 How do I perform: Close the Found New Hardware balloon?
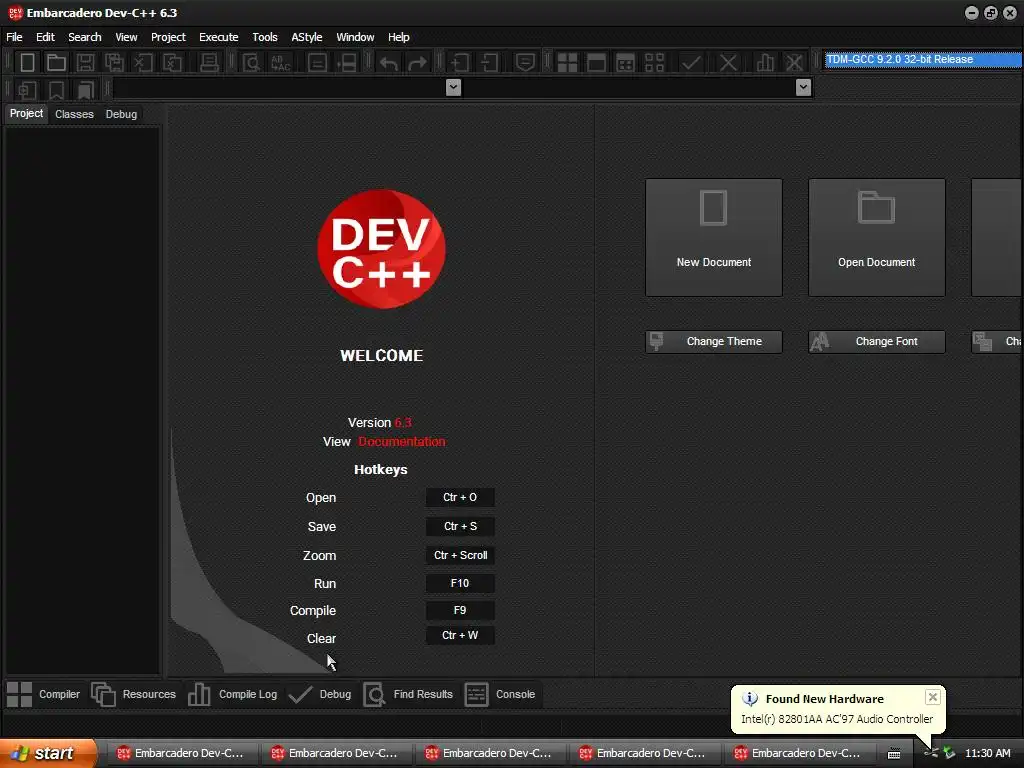pos(933,697)
